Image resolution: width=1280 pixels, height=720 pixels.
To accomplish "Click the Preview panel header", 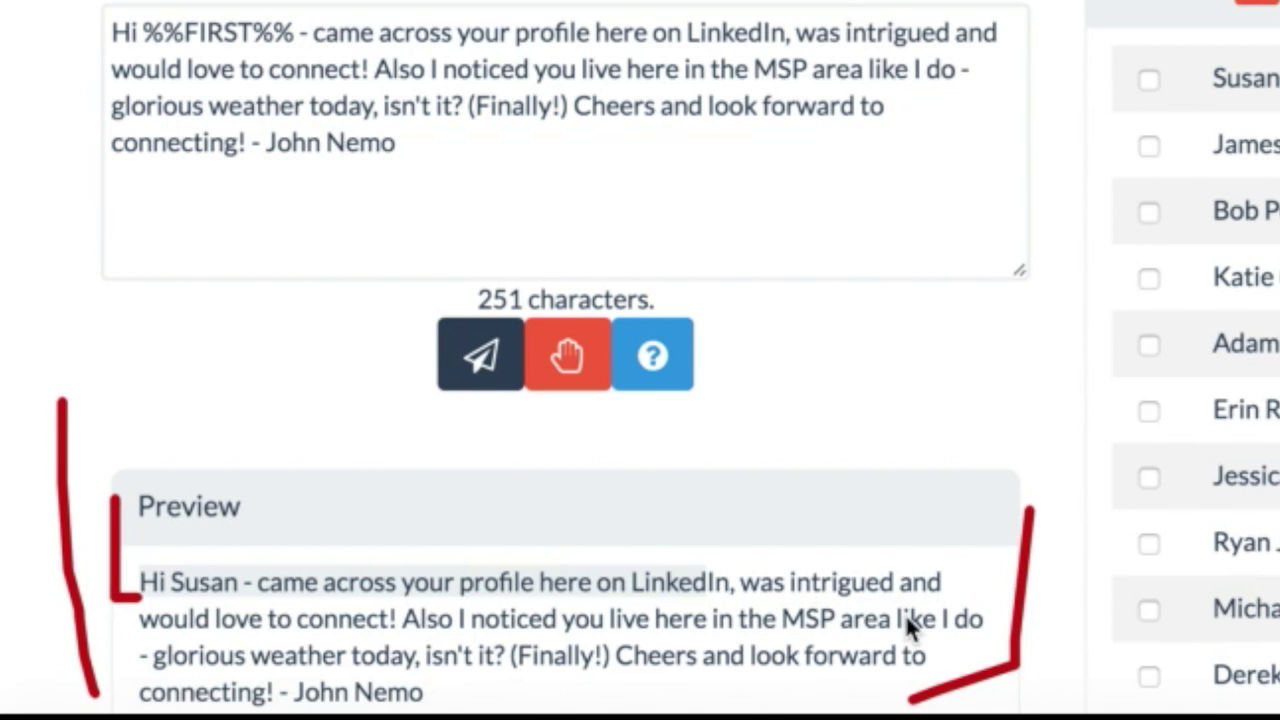I will coord(565,507).
